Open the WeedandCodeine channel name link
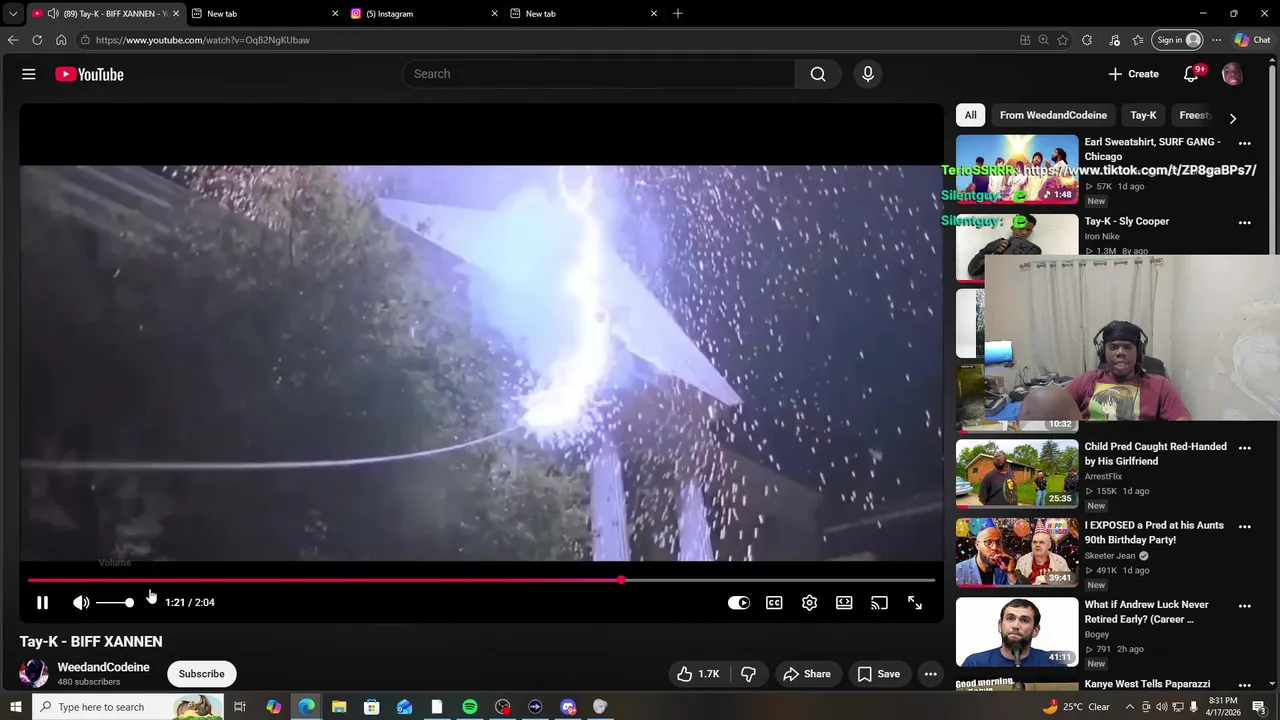 pos(103,667)
